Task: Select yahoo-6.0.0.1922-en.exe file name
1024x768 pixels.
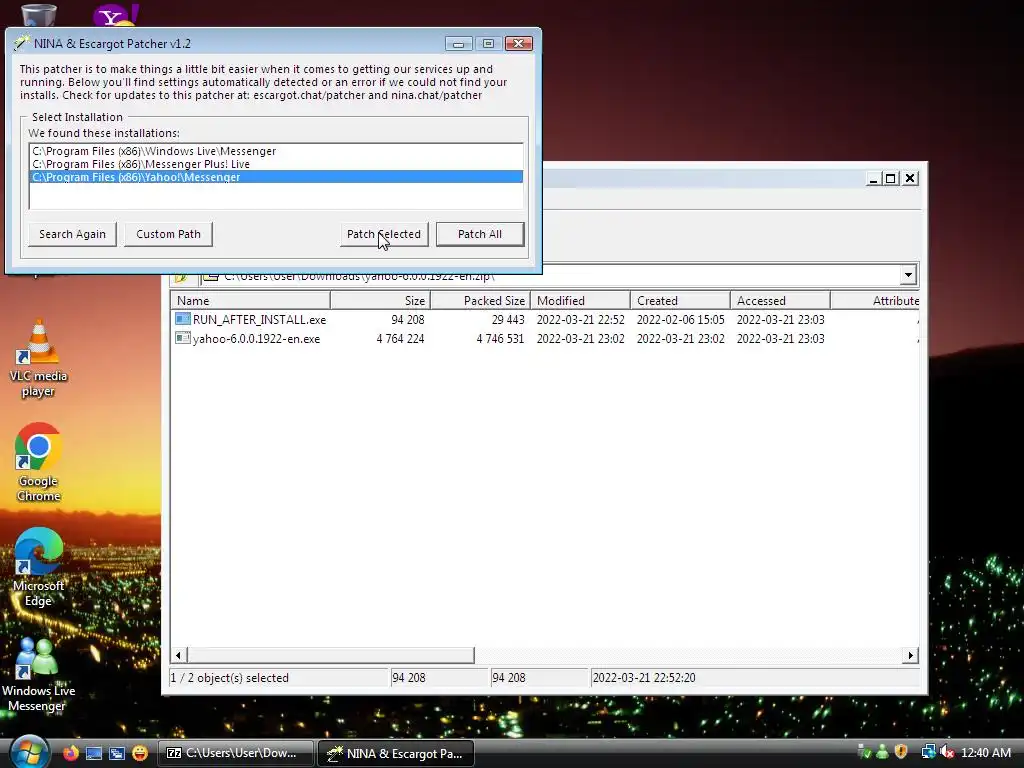Action: click(x=256, y=338)
